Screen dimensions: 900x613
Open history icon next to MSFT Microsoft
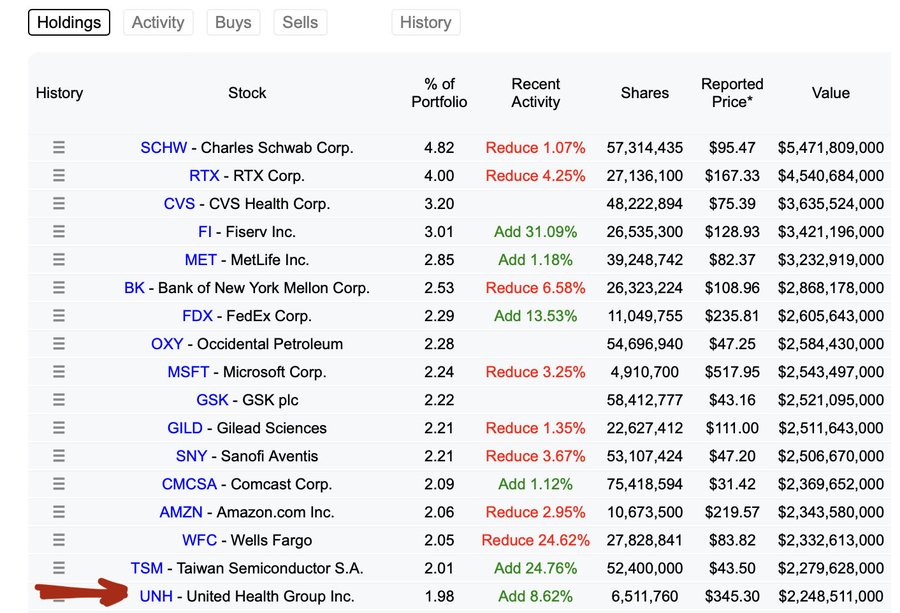pyautogui.click(x=58, y=371)
